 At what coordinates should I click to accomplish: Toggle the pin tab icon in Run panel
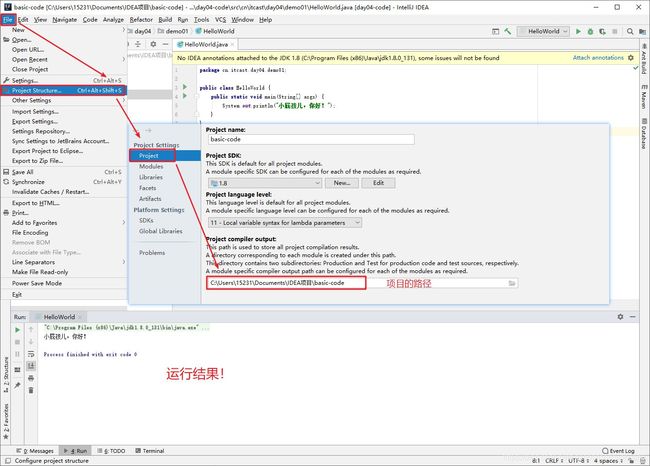pyautogui.click(x=17, y=386)
